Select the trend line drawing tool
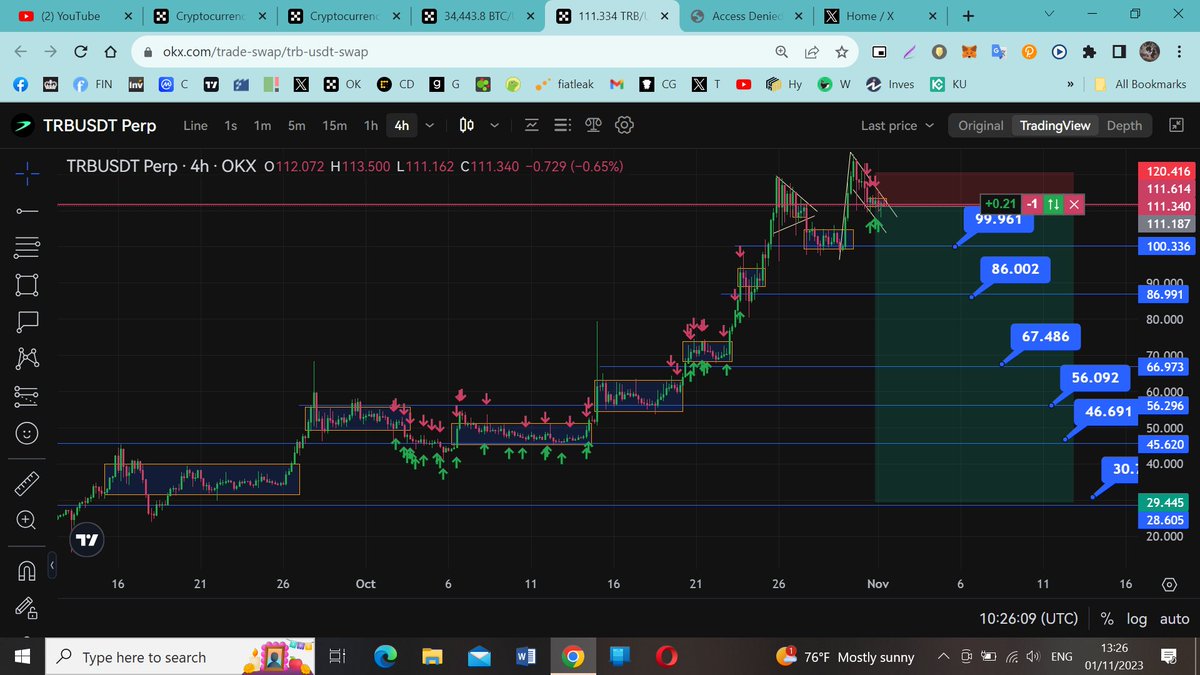Viewport: 1200px width, 675px height. click(x=27, y=210)
